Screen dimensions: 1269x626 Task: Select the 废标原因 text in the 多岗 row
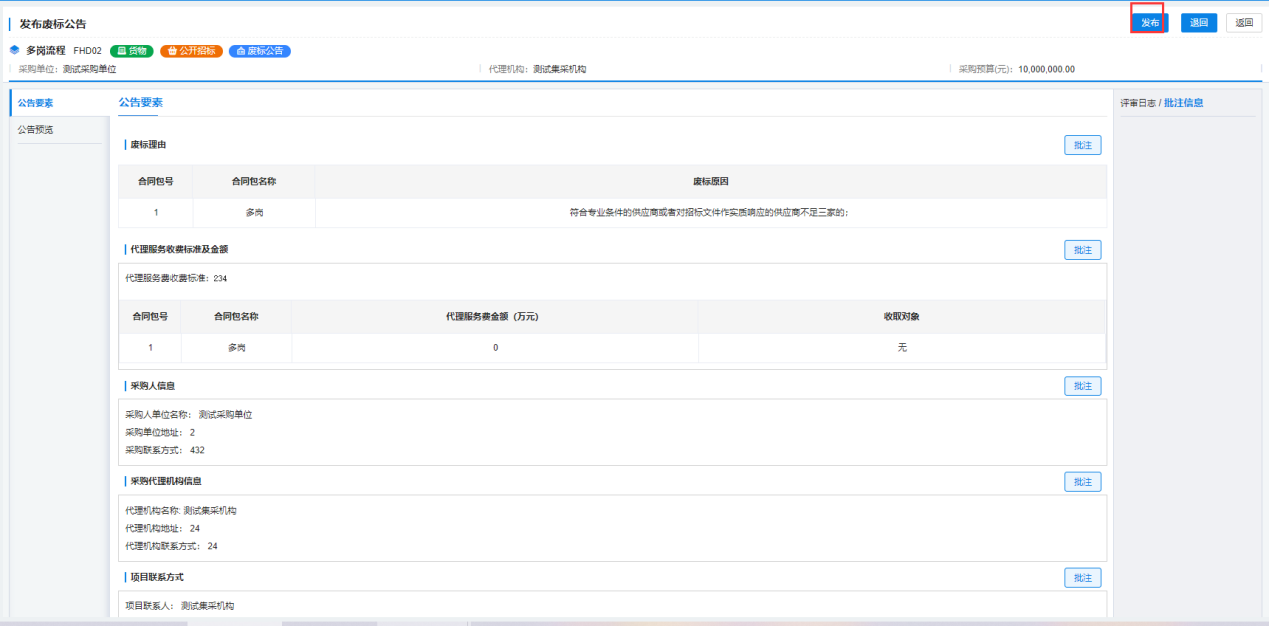[x=708, y=213]
